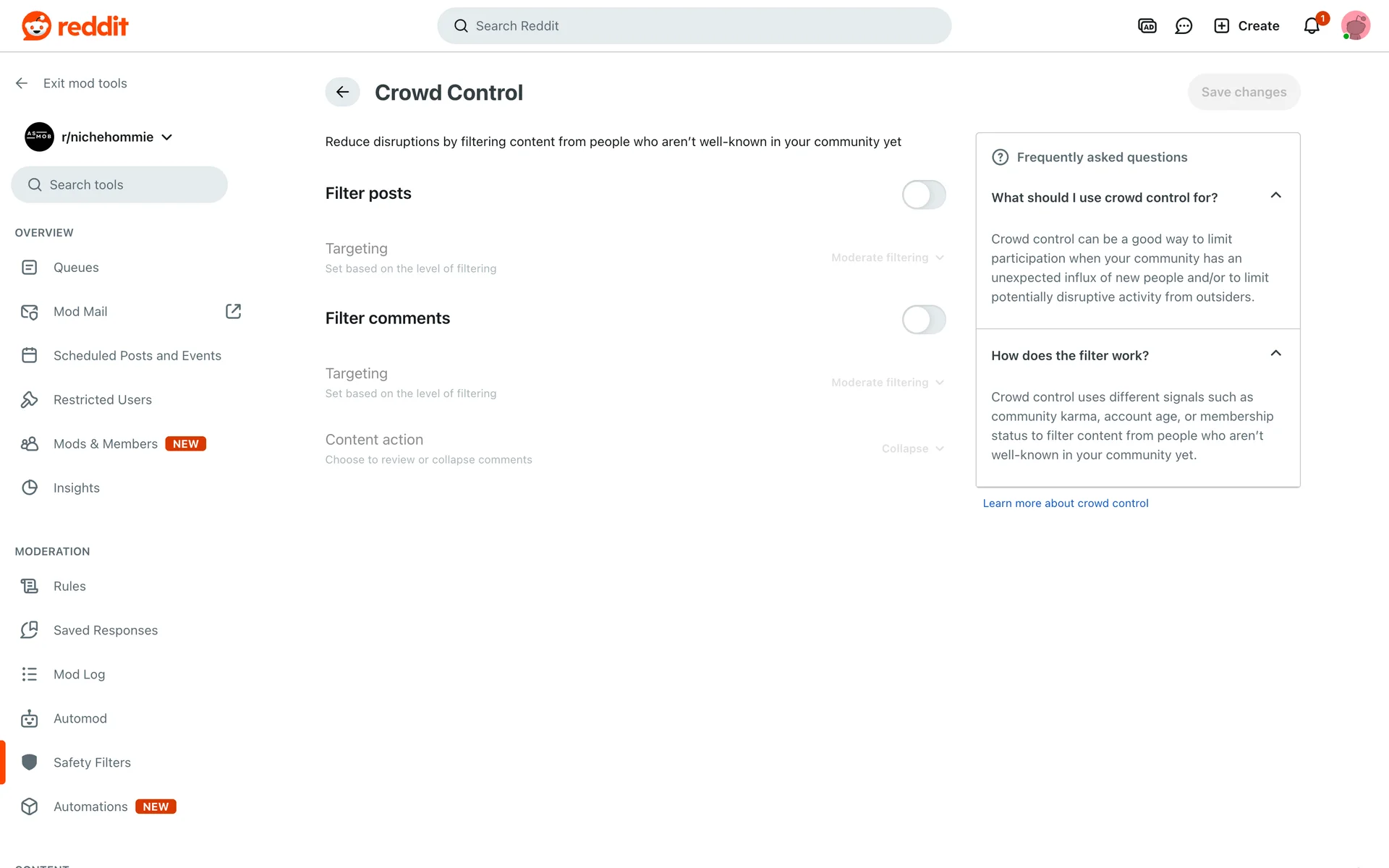Click the user avatar profile icon
The image size is (1389, 868).
tap(1355, 26)
